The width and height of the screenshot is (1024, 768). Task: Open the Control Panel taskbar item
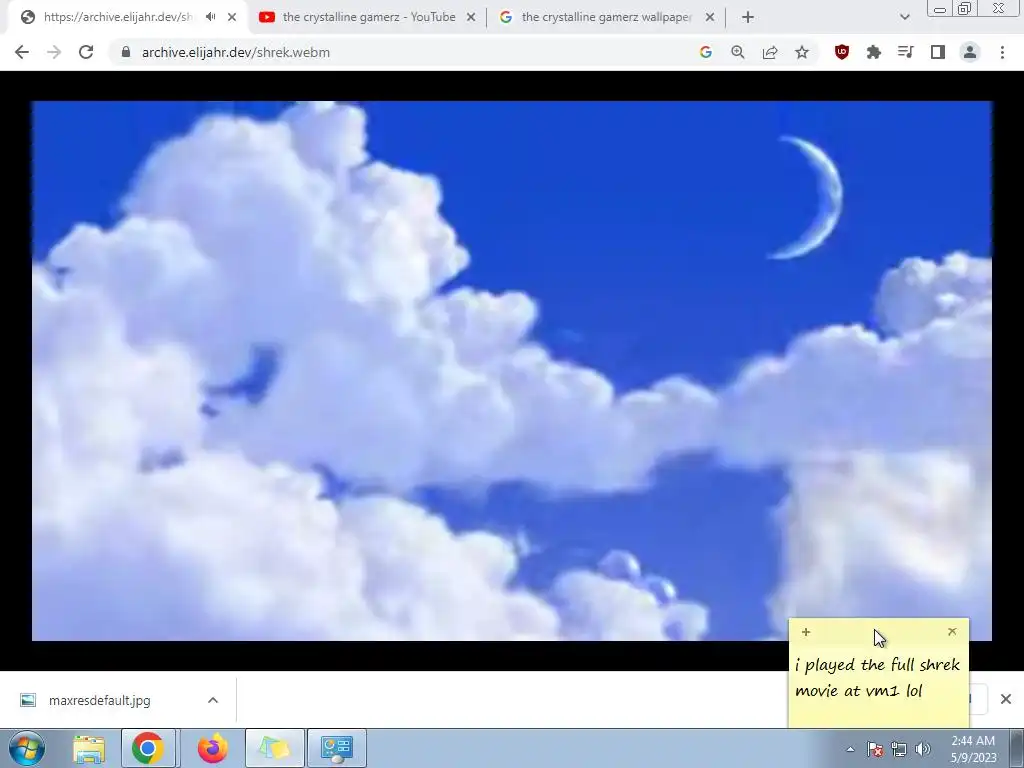(337, 748)
